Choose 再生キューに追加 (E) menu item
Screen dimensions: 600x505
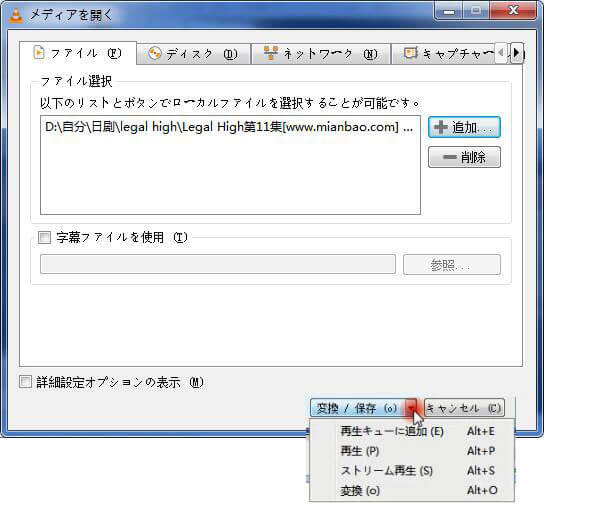[412, 431]
